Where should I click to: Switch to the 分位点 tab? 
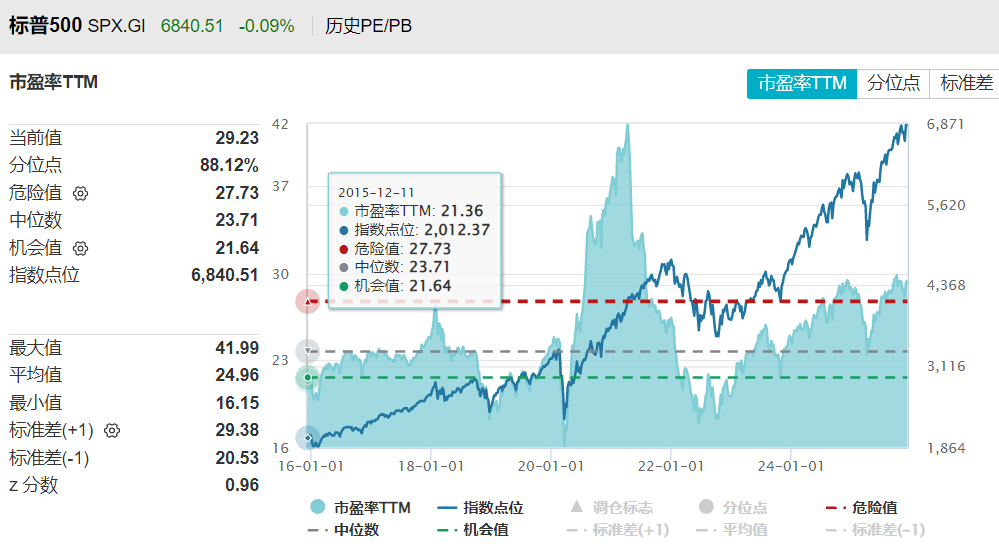893,83
